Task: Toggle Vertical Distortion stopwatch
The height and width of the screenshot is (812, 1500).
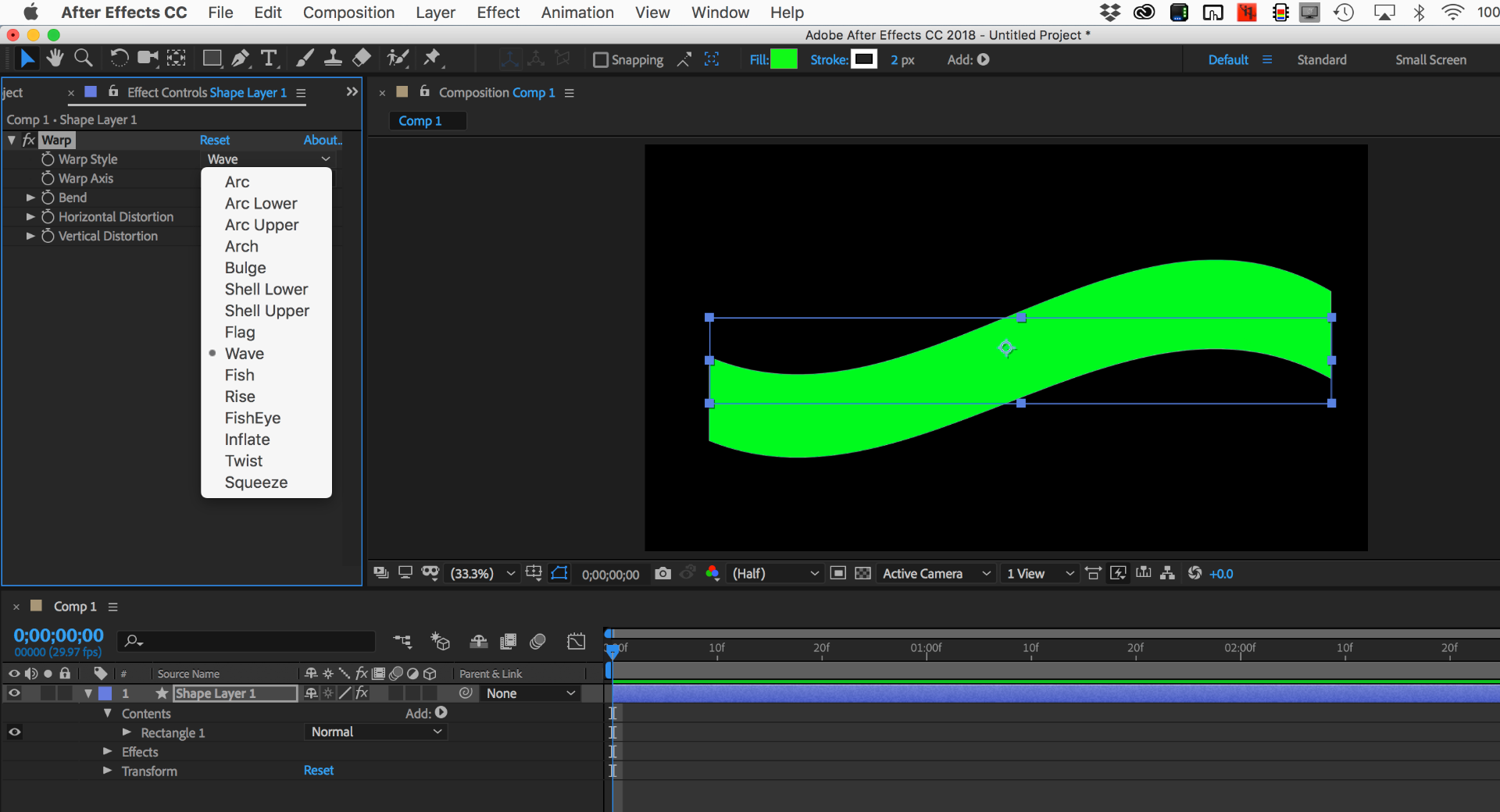Action: point(48,236)
